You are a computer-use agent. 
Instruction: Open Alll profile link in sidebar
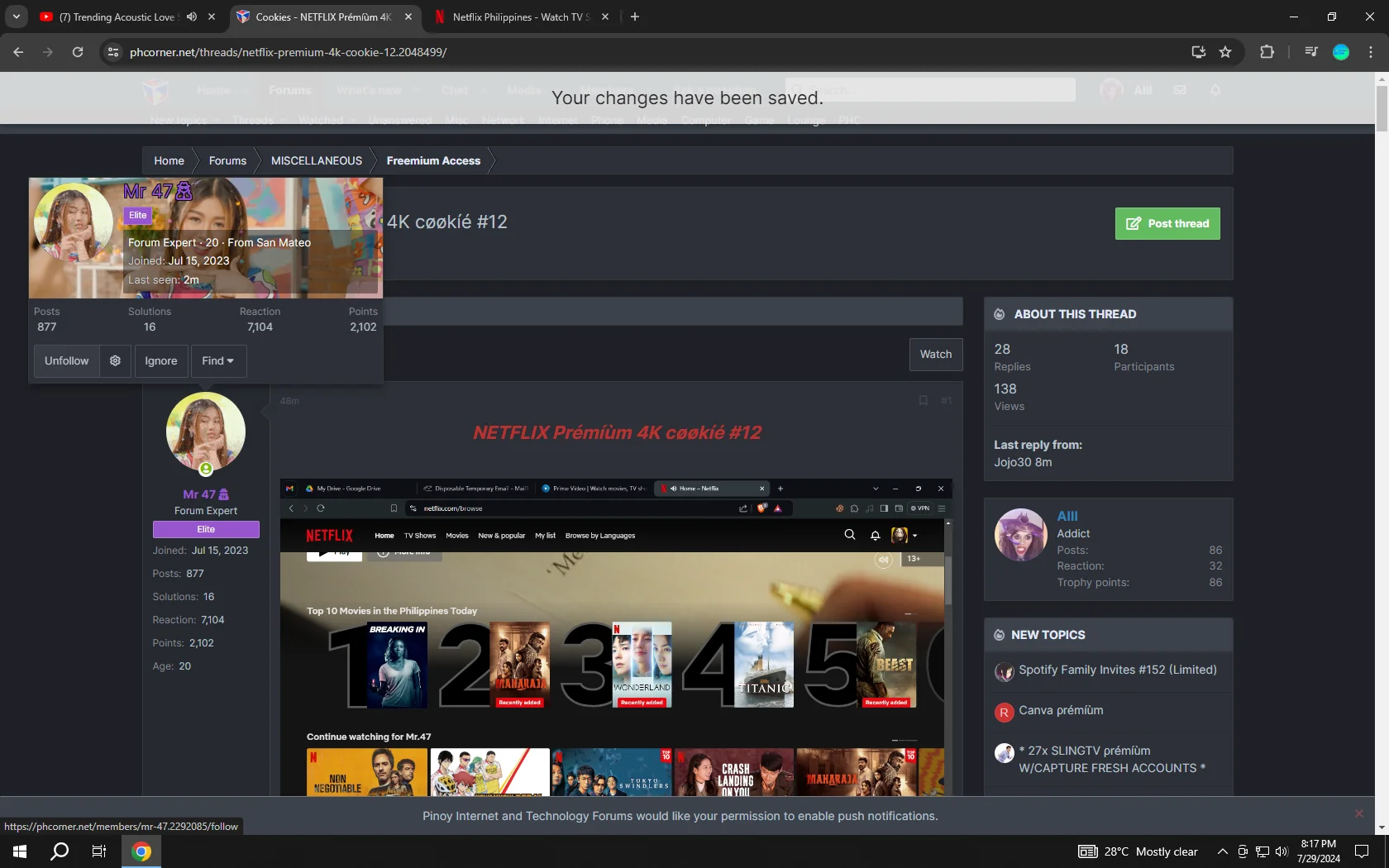pos(1067,516)
